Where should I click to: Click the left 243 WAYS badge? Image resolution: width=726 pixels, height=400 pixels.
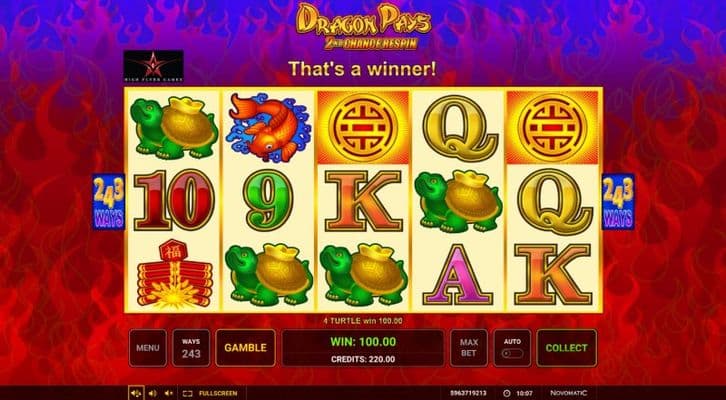[x=108, y=202]
